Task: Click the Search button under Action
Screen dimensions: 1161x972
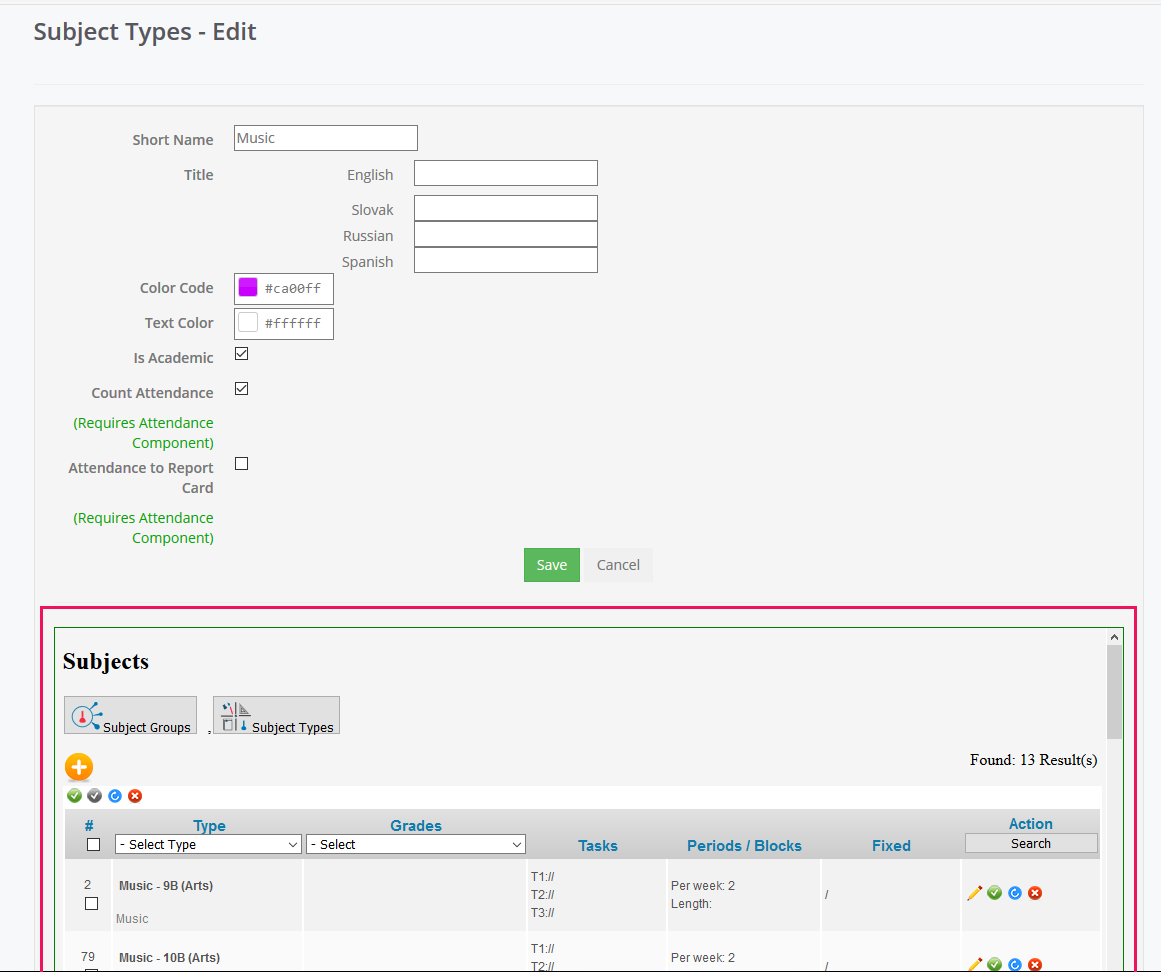Action: (1031, 843)
